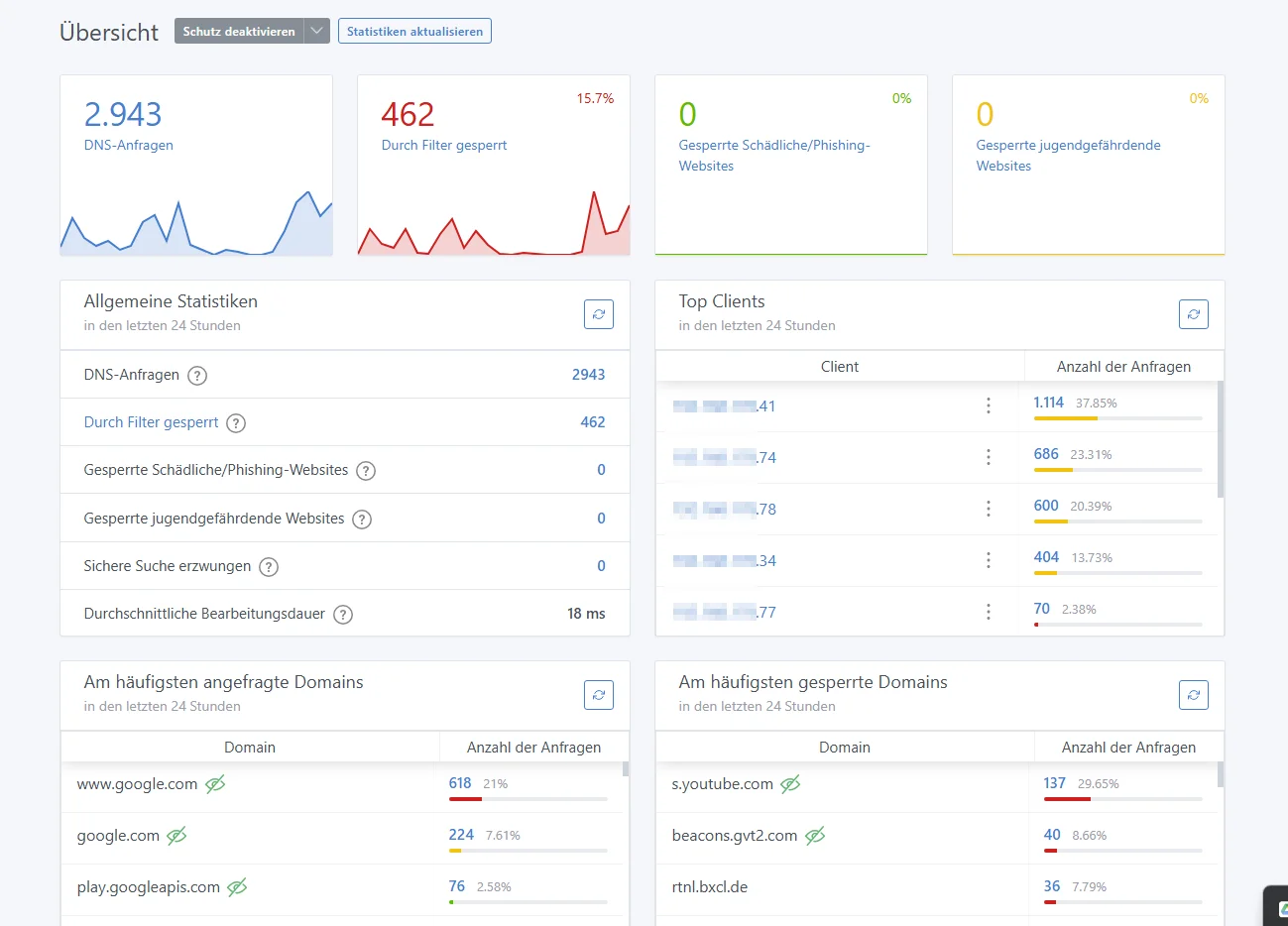
Task: Click the Schutz deaktivieren button
Action: (x=239, y=31)
